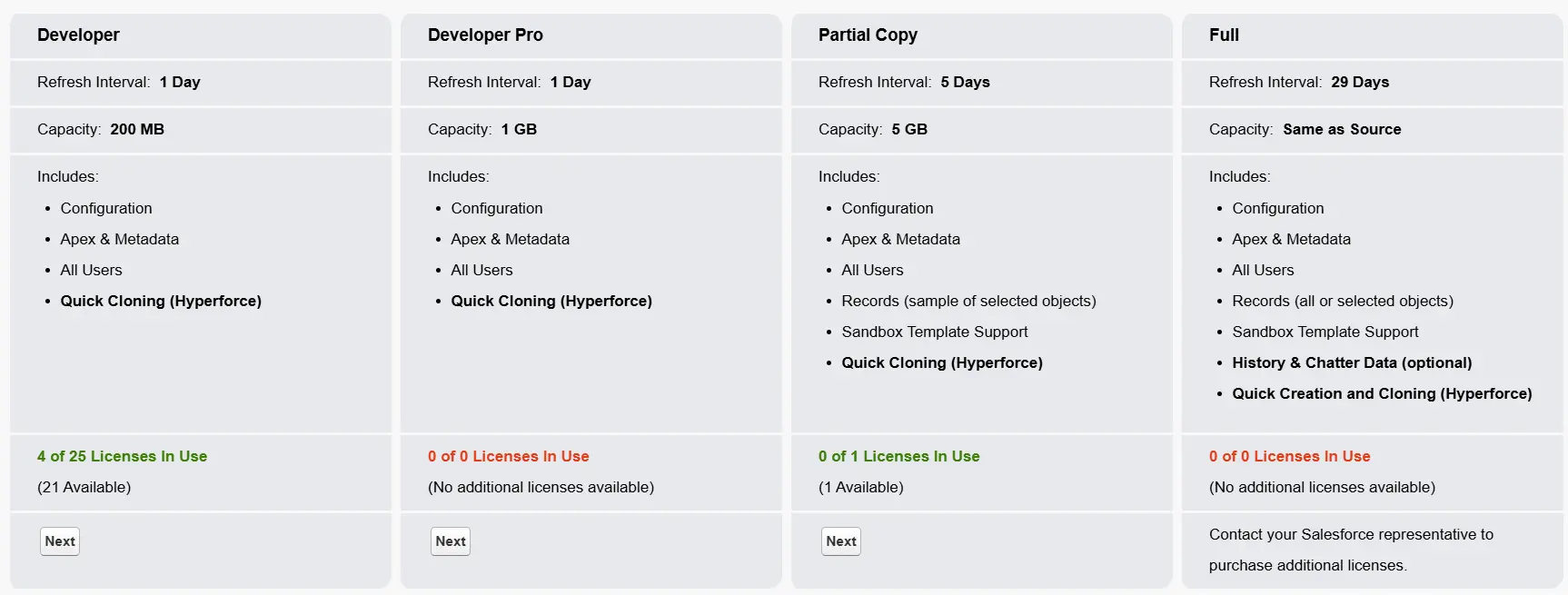Select the Full card heading

click(1224, 35)
